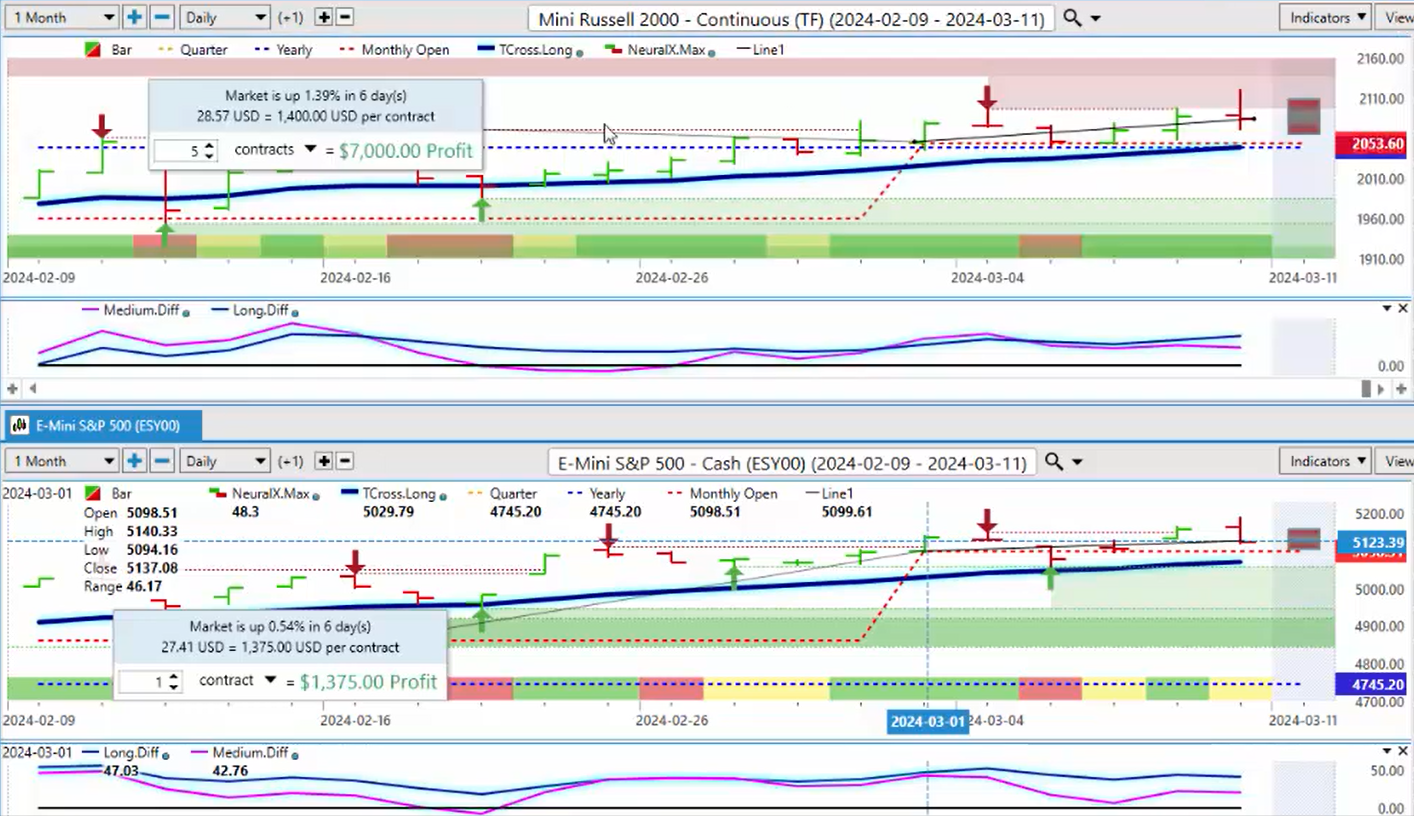Viewport: 1414px width, 816px height.
Task: Expand search options arrow beside Russell magnifier
Action: coord(1096,19)
